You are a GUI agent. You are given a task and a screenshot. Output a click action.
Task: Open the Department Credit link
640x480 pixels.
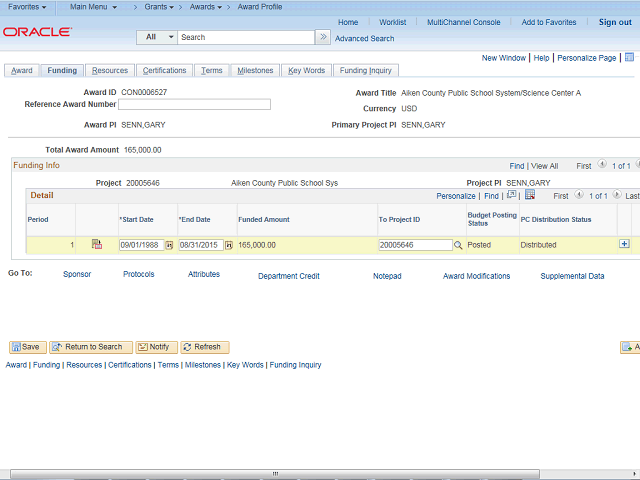click(x=289, y=276)
